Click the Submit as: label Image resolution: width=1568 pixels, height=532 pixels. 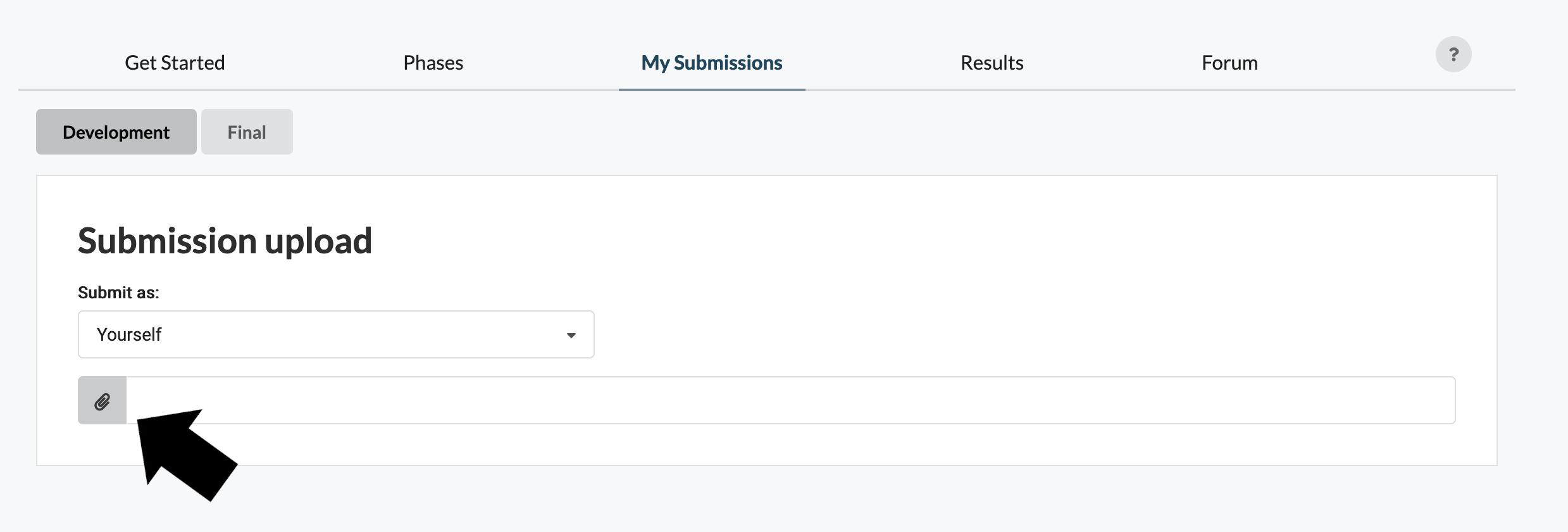click(x=118, y=293)
